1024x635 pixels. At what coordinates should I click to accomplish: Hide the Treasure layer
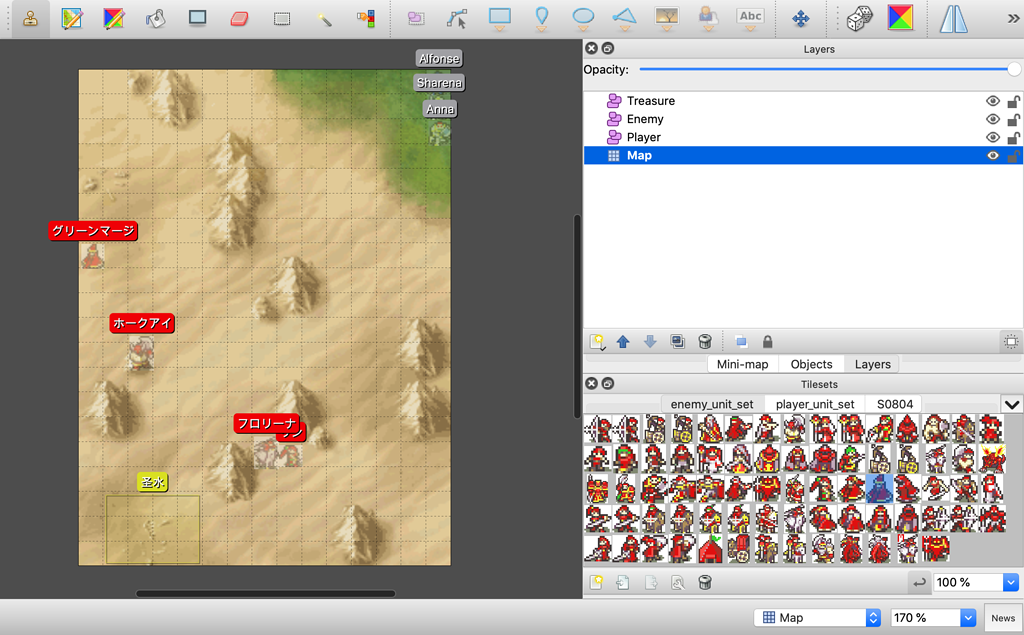tap(993, 100)
